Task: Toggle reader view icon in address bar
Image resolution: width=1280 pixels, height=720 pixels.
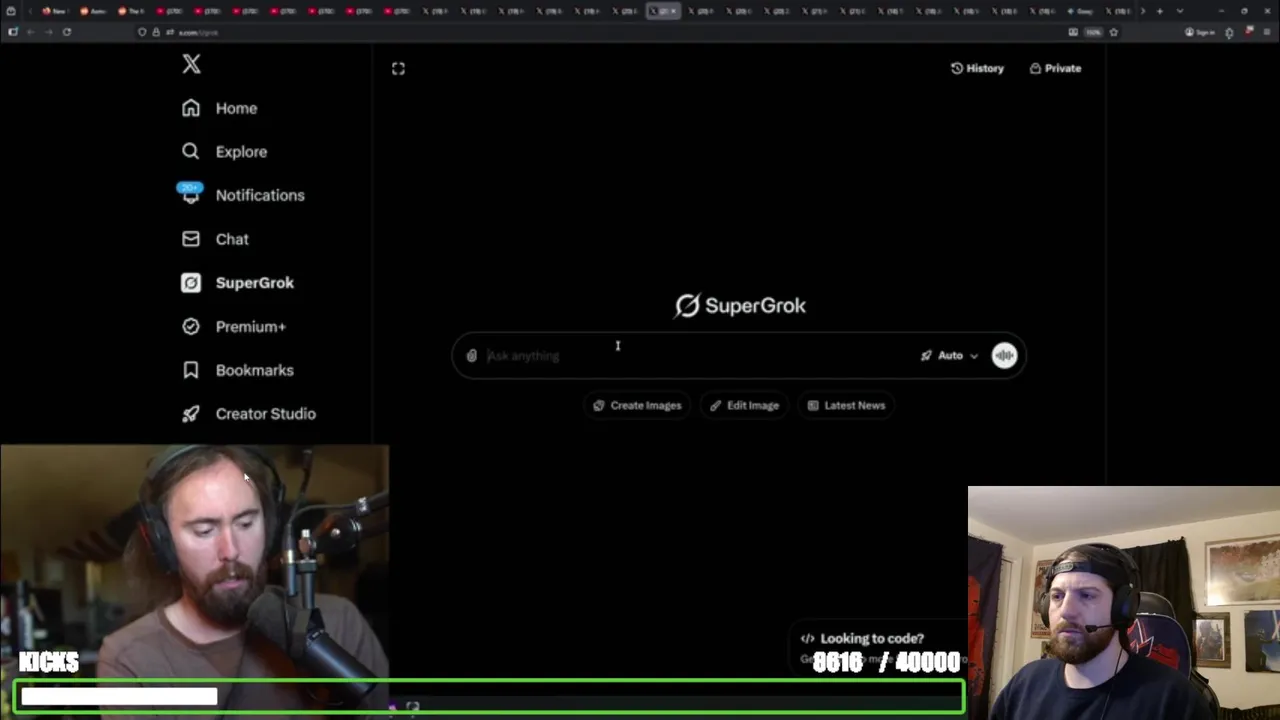Action: pos(1073,32)
